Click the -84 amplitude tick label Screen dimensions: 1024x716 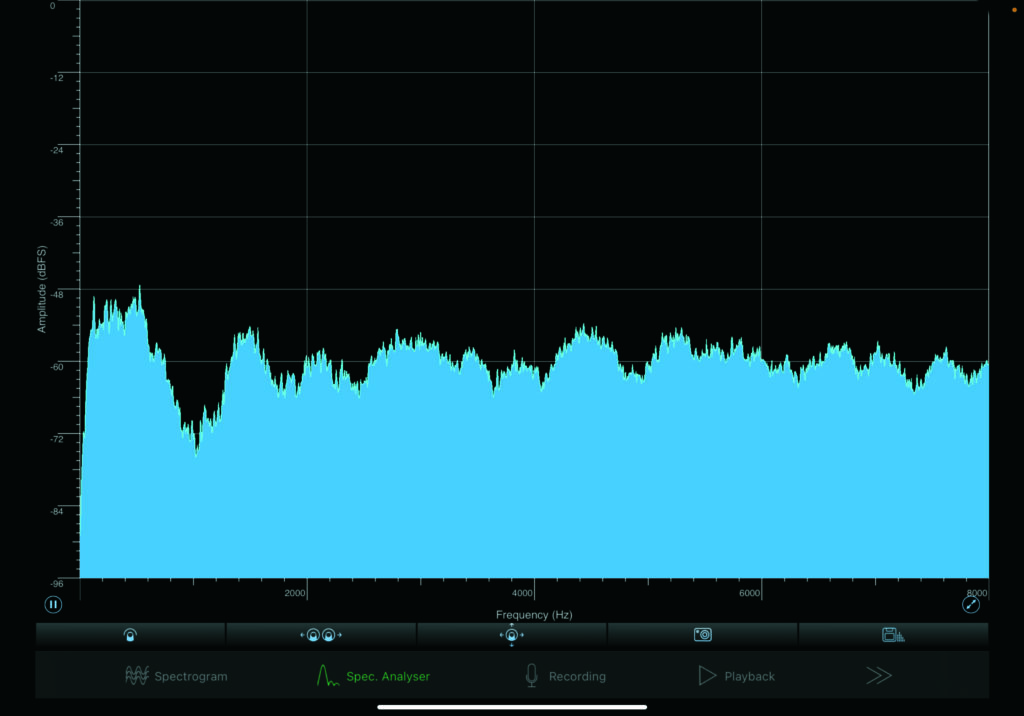pos(57,512)
